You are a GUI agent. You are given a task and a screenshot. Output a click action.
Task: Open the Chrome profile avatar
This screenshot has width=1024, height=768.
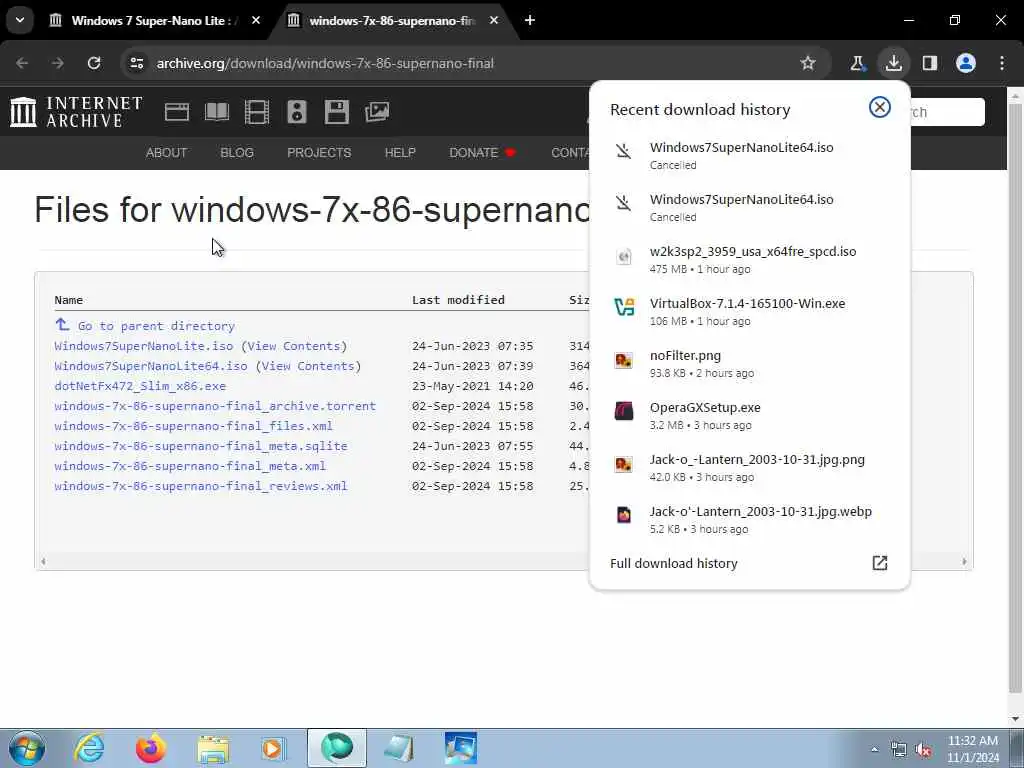coord(966,63)
